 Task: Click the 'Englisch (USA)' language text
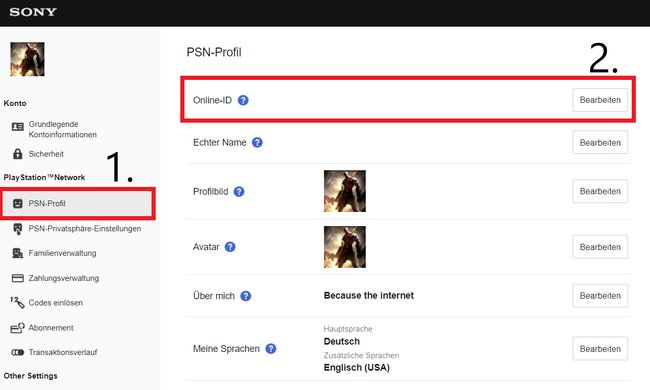pyautogui.click(x=357, y=368)
